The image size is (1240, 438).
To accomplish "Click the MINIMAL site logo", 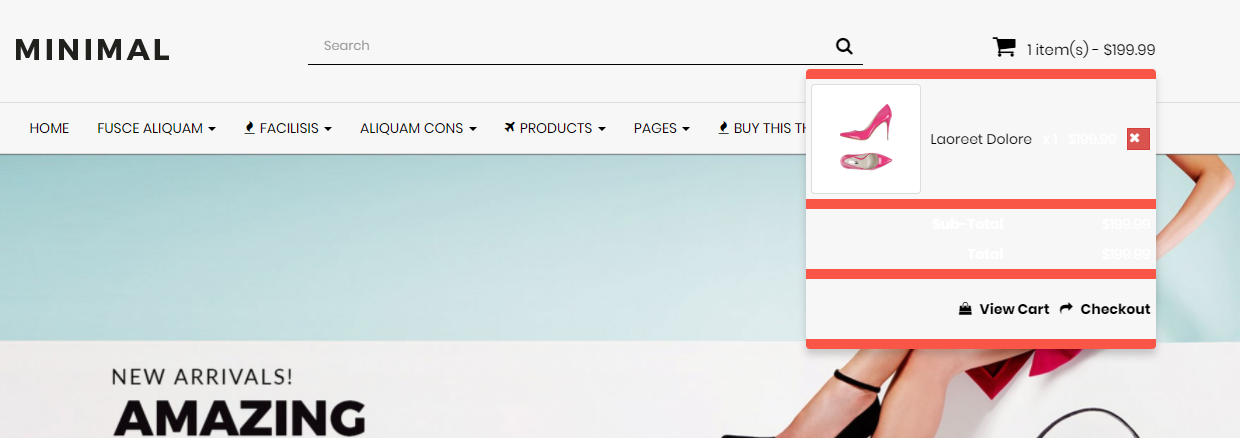I will [x=92, y=49].
